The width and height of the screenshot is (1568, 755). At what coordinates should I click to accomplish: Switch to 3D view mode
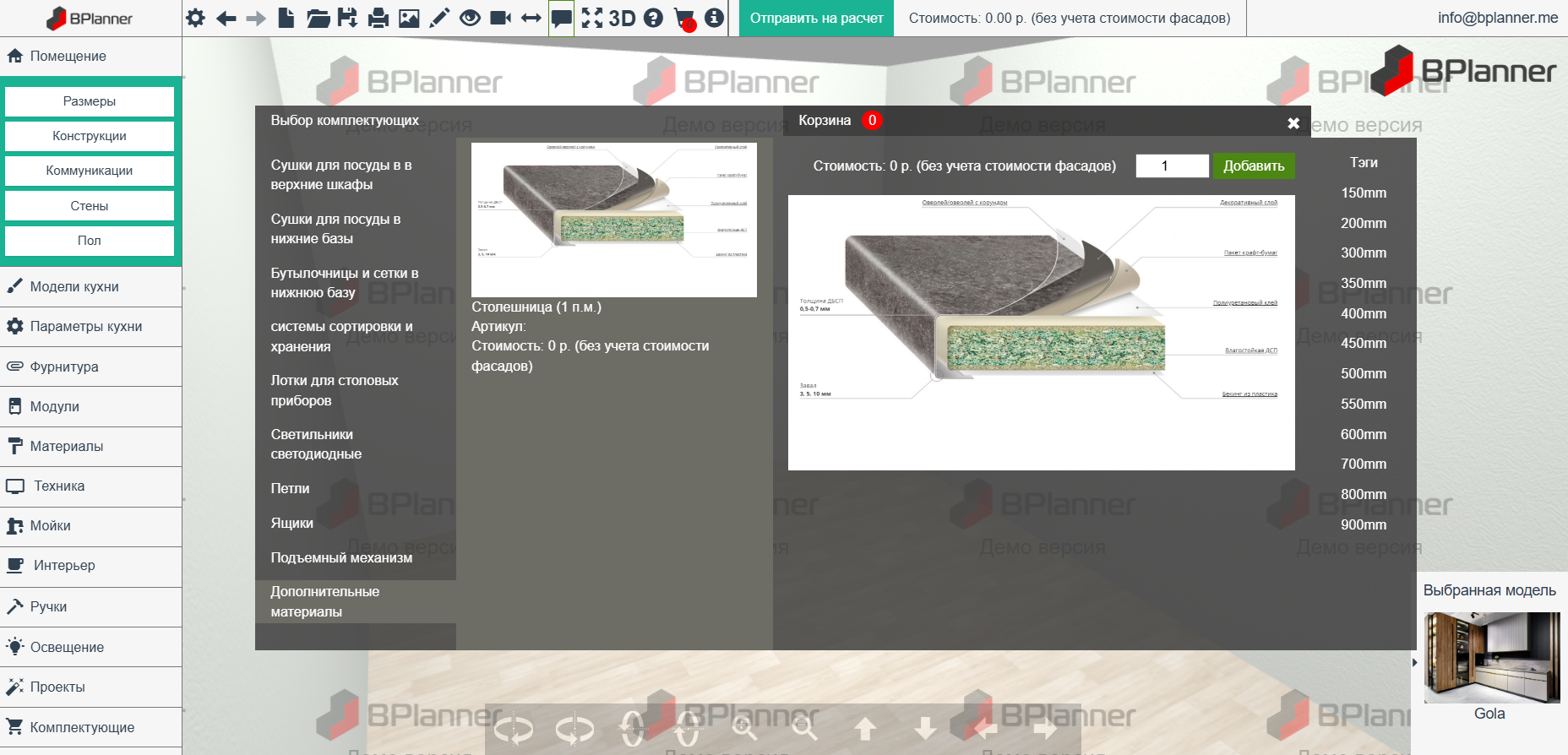(x=622, y=18)
